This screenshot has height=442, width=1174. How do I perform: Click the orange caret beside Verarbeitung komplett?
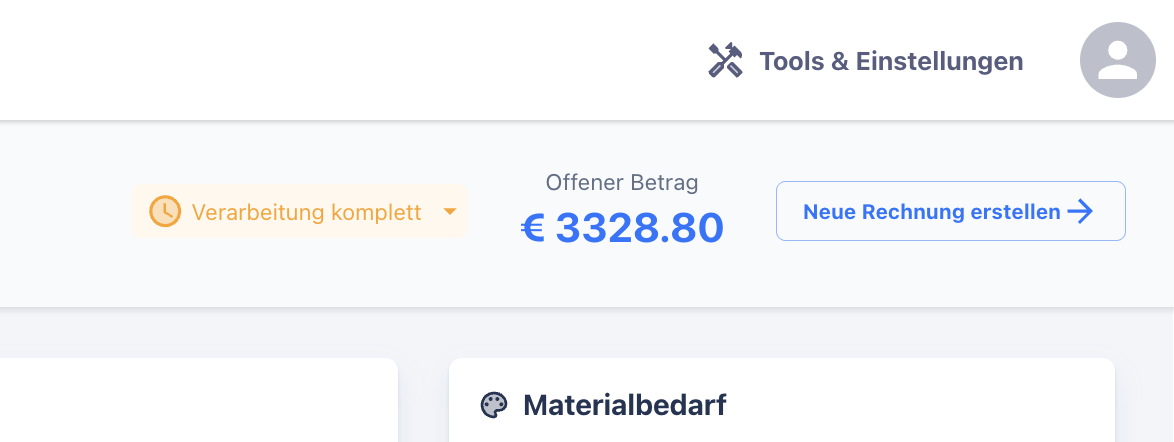pos(450,212)
